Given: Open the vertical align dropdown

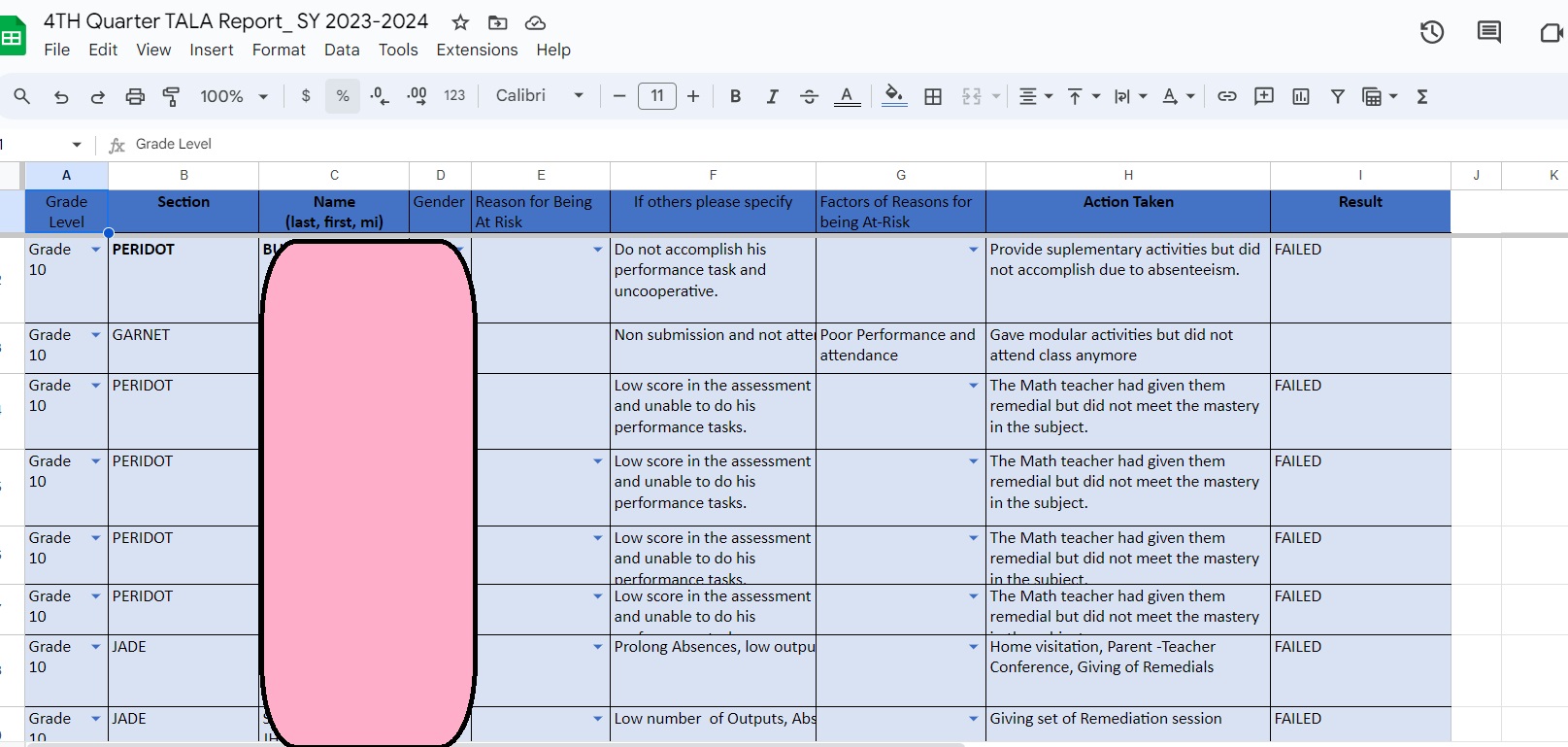Looking at the screenshot, I should tap(1084, 96).
